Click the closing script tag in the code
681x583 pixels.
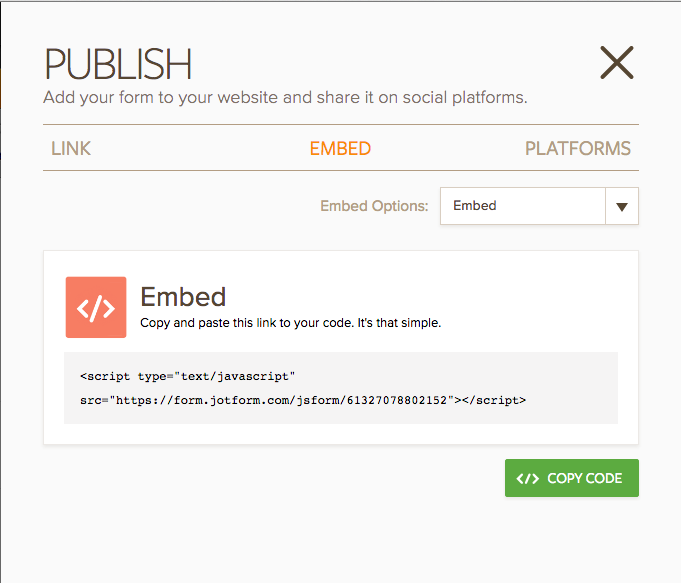(x=494, y=400)
